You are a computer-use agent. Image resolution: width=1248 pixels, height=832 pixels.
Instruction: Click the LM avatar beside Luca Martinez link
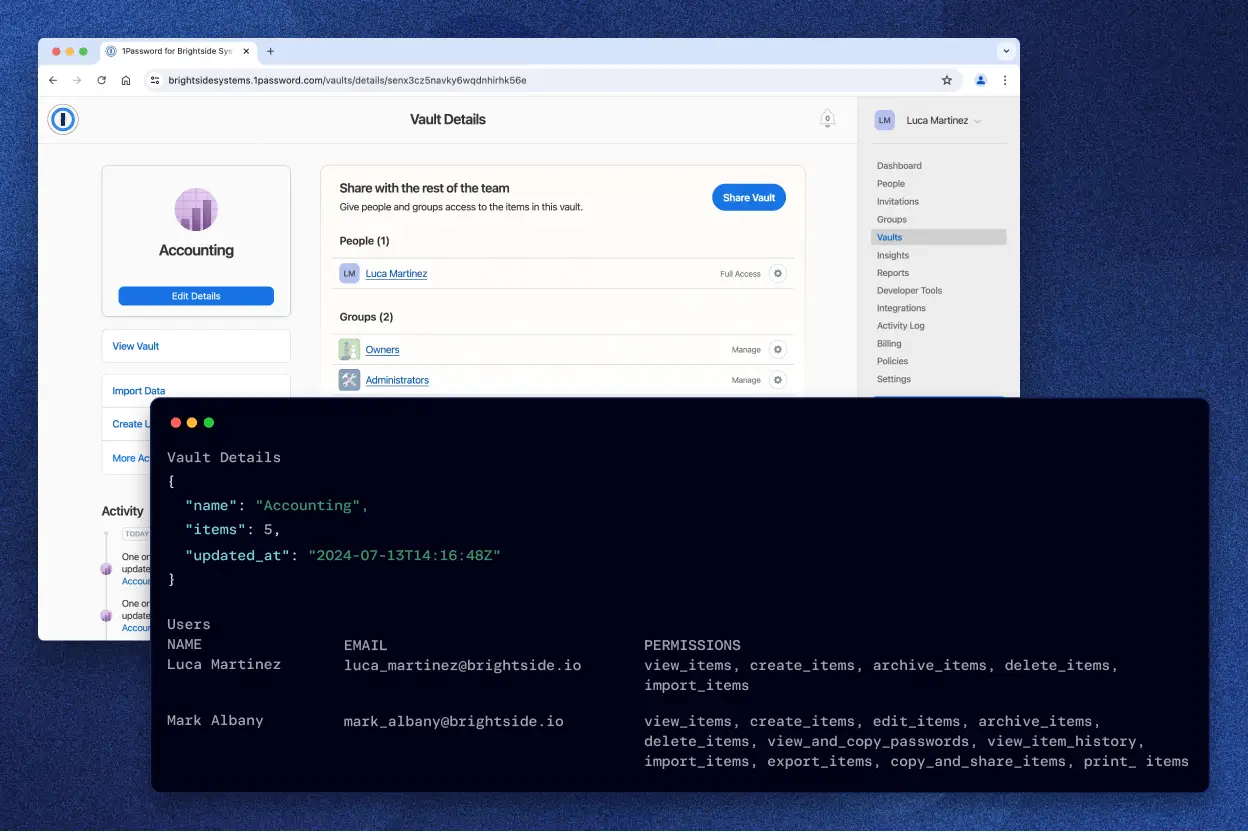point(349,273)
